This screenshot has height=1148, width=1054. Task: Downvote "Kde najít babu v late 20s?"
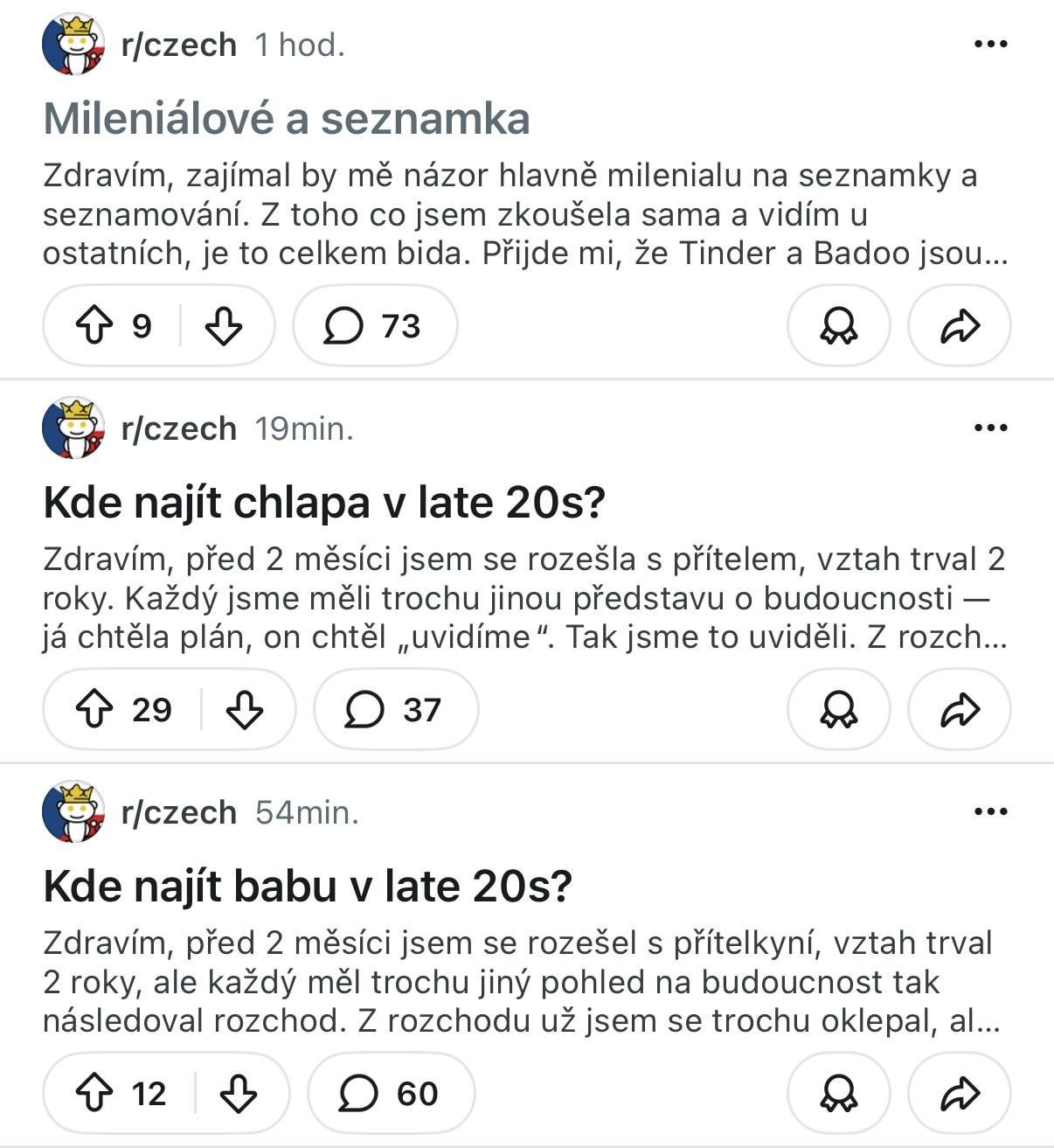coord(238,1093)
